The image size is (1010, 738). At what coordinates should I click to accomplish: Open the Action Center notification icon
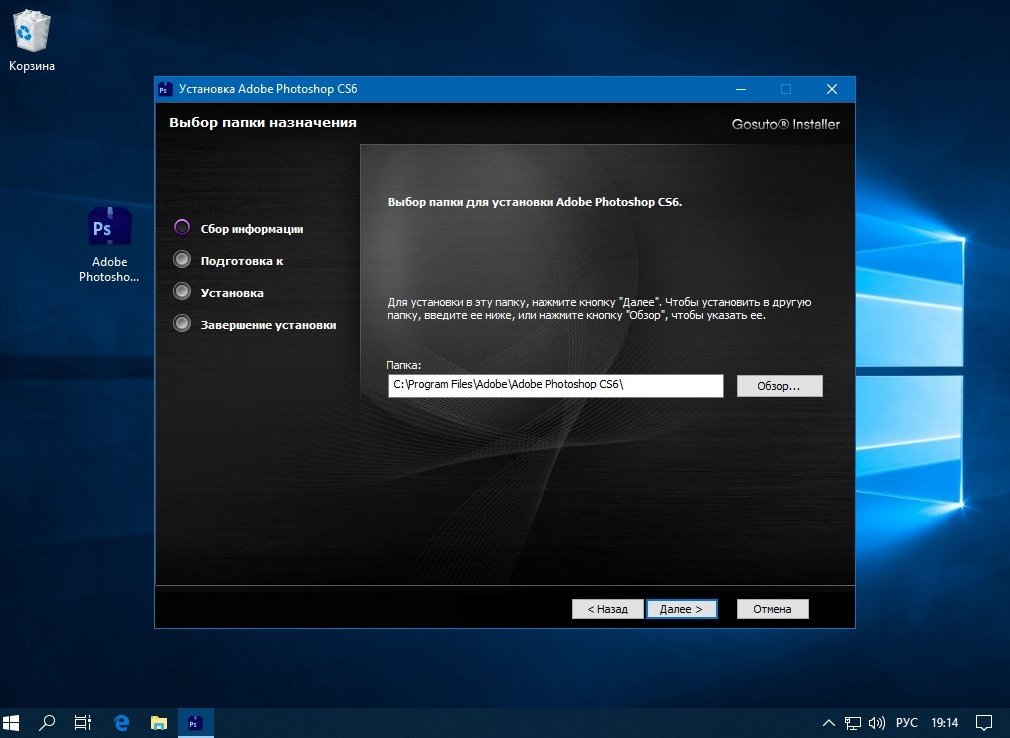[984, 723]
